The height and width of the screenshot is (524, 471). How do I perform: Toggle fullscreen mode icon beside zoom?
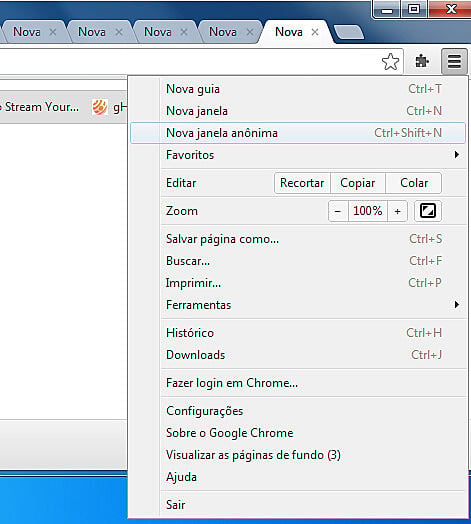click(428, 211)
